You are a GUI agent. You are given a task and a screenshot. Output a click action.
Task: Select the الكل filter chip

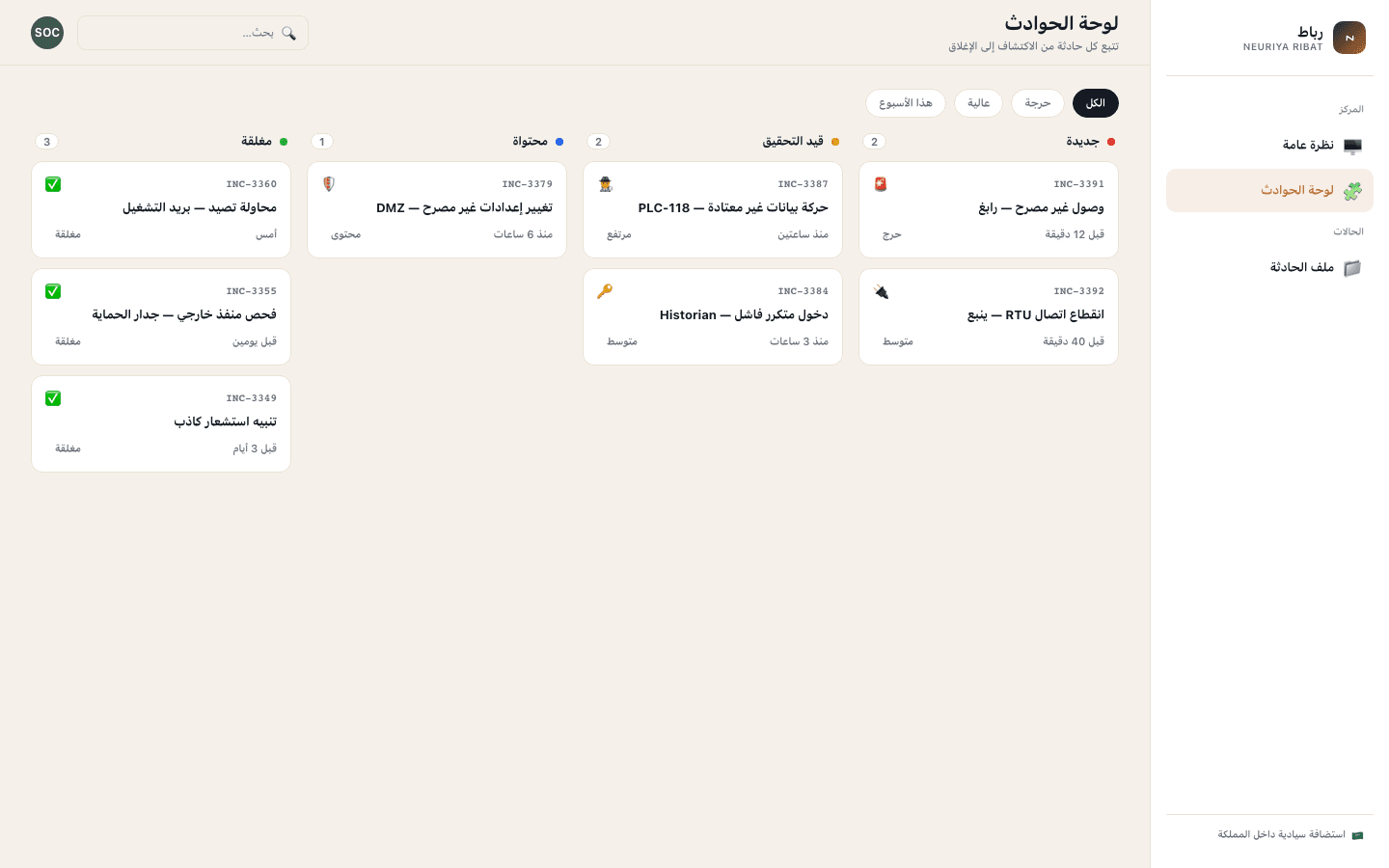1096,103
